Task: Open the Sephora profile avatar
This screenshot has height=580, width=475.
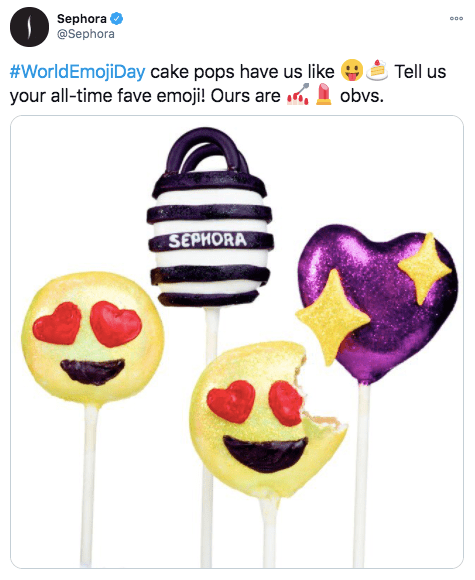Action: [29, 27]
